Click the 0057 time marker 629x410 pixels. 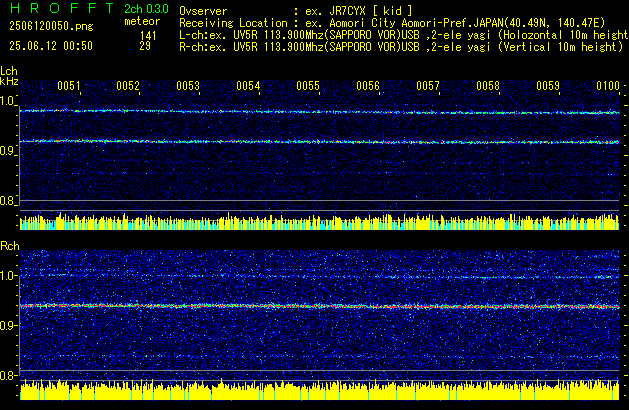click(x=428, y=86)
